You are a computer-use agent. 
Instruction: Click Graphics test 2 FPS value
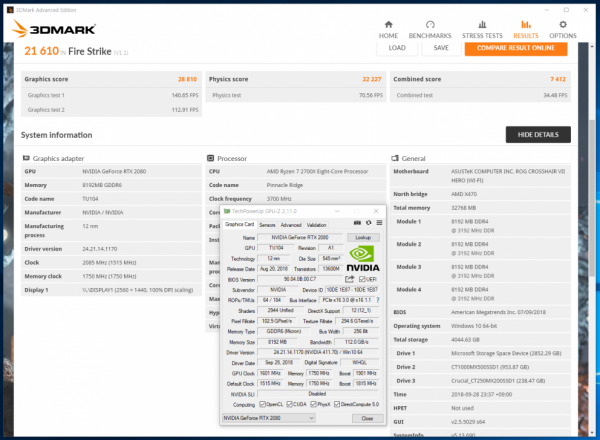(x=185, y=110)
